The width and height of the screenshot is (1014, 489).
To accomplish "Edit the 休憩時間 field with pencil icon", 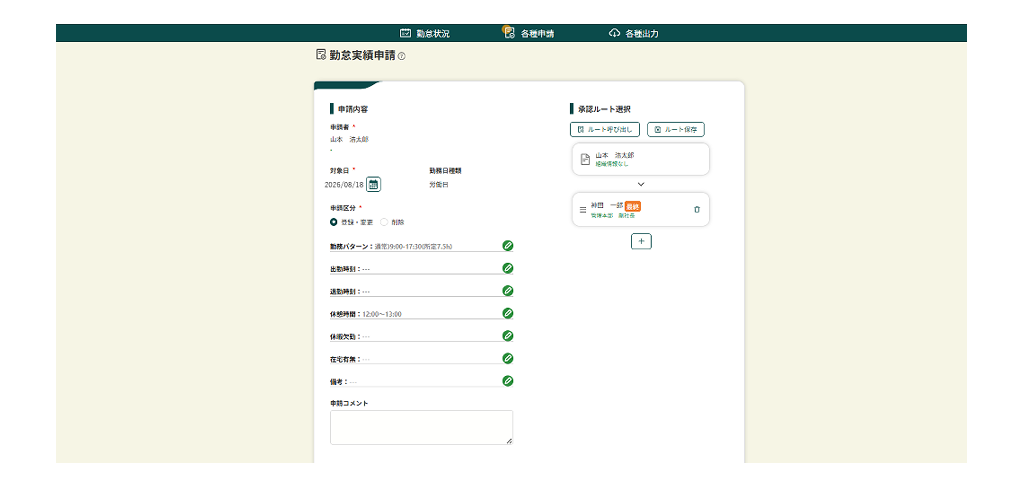I will 508,313.
